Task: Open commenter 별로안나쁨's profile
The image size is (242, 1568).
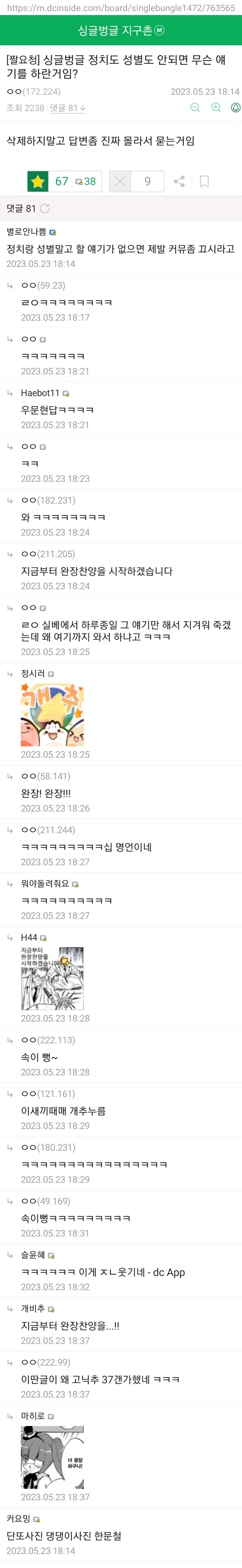Action: 26,232
